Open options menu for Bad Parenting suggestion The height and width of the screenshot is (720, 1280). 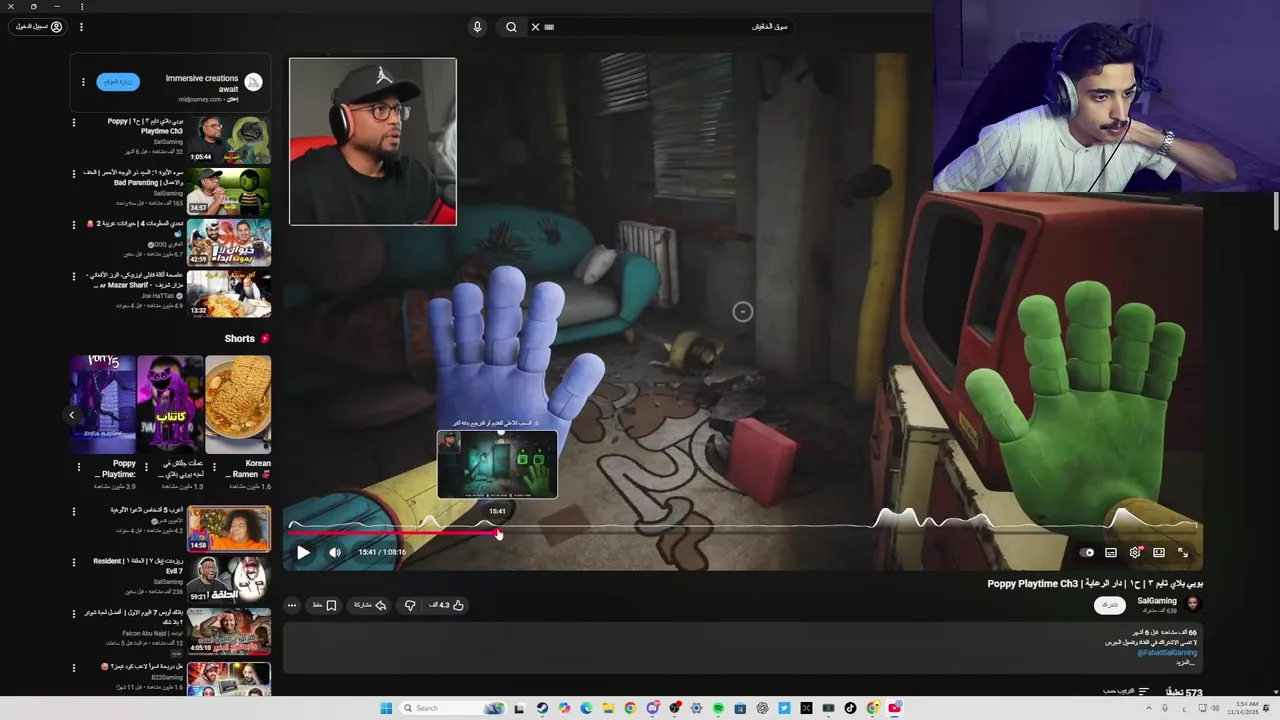tap(73, 174)
